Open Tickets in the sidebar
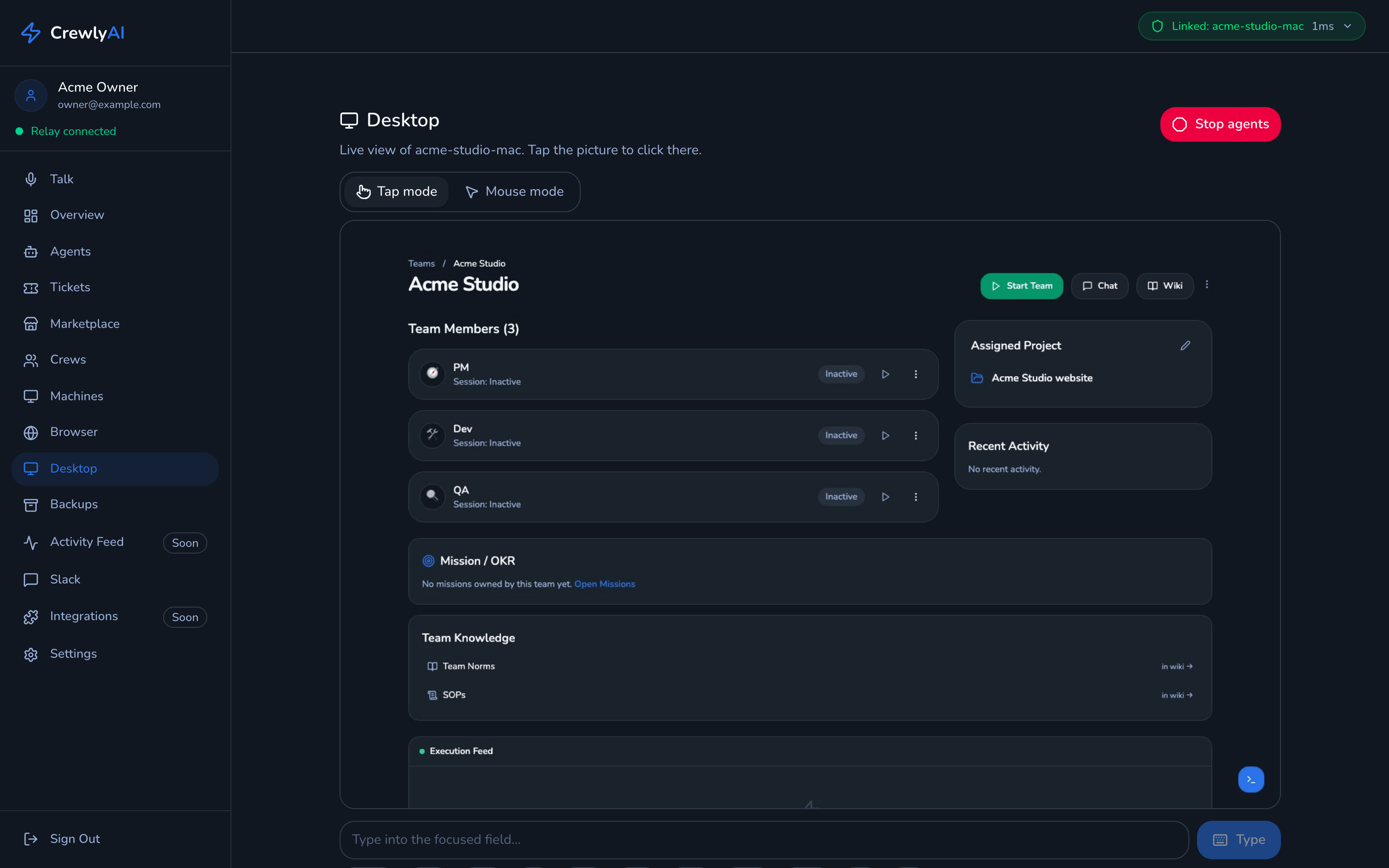This screenshot has width=1389, height=868. [x=115, y=287]
